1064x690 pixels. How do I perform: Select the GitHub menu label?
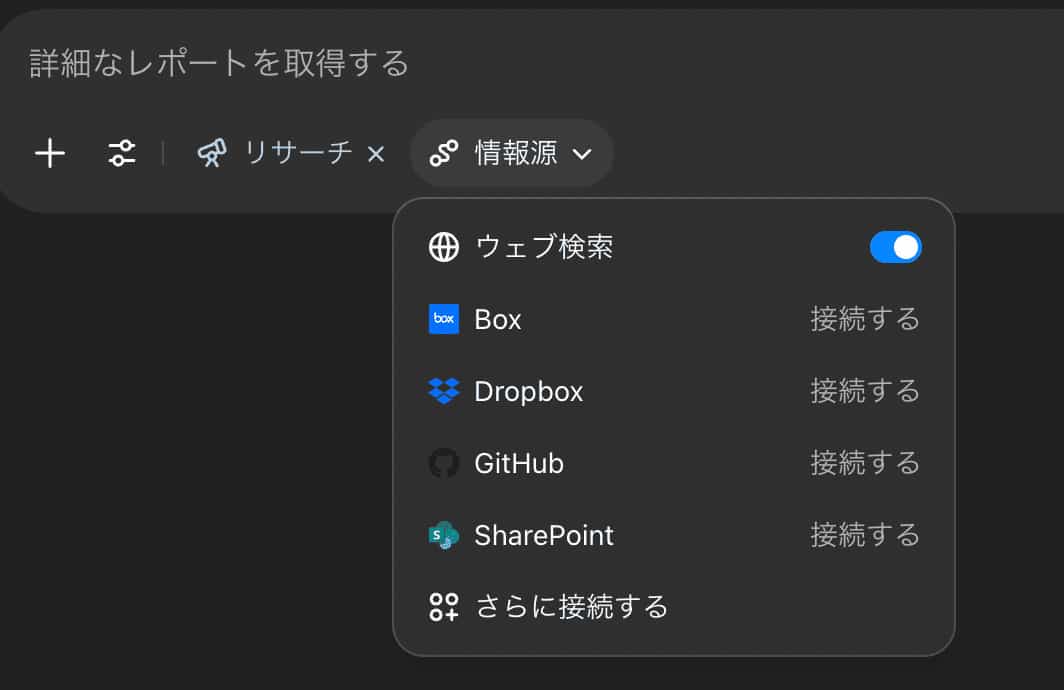click(x=519, y=463)
